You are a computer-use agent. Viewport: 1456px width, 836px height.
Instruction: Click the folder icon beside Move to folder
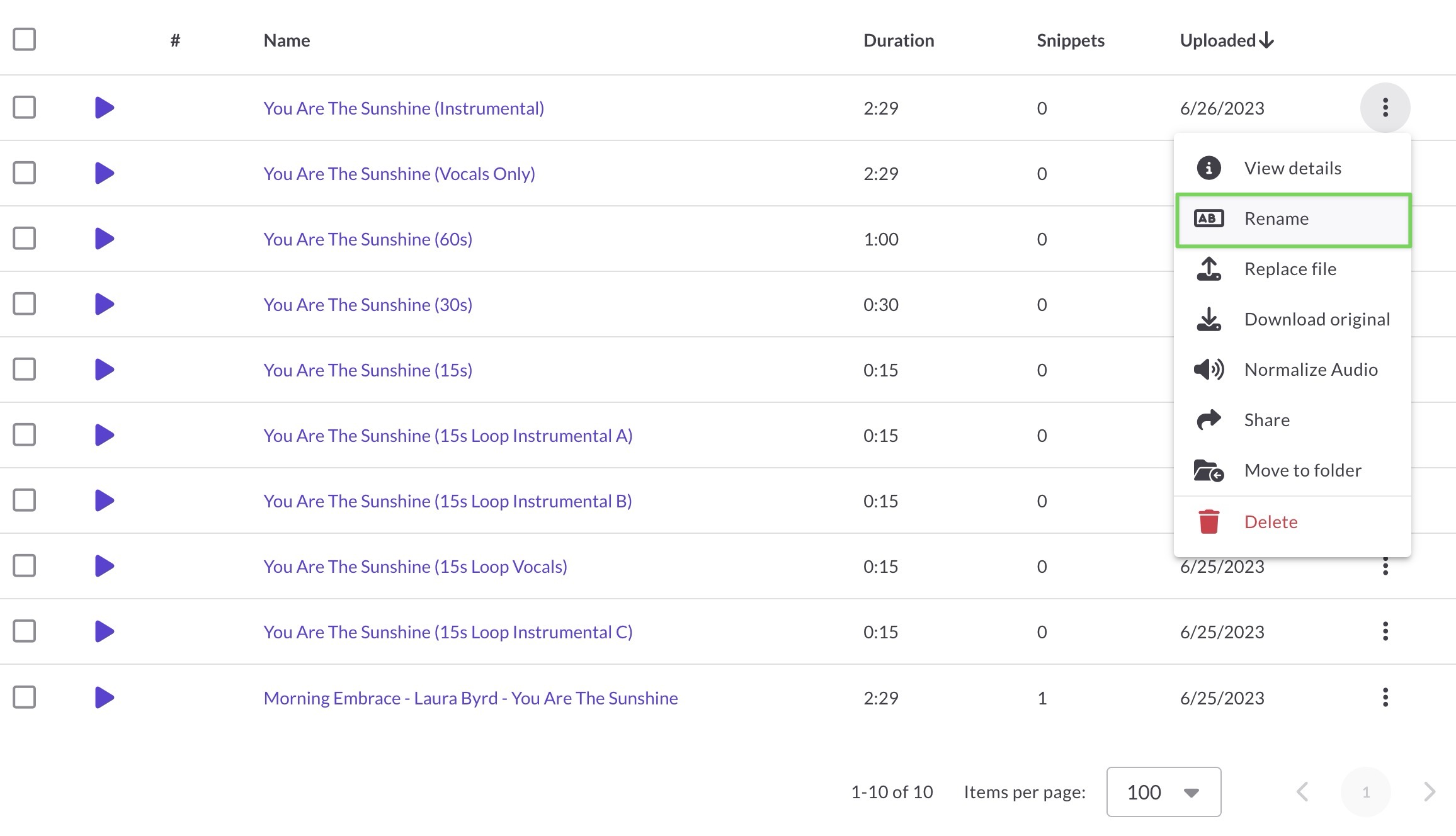coord(1209,471)
